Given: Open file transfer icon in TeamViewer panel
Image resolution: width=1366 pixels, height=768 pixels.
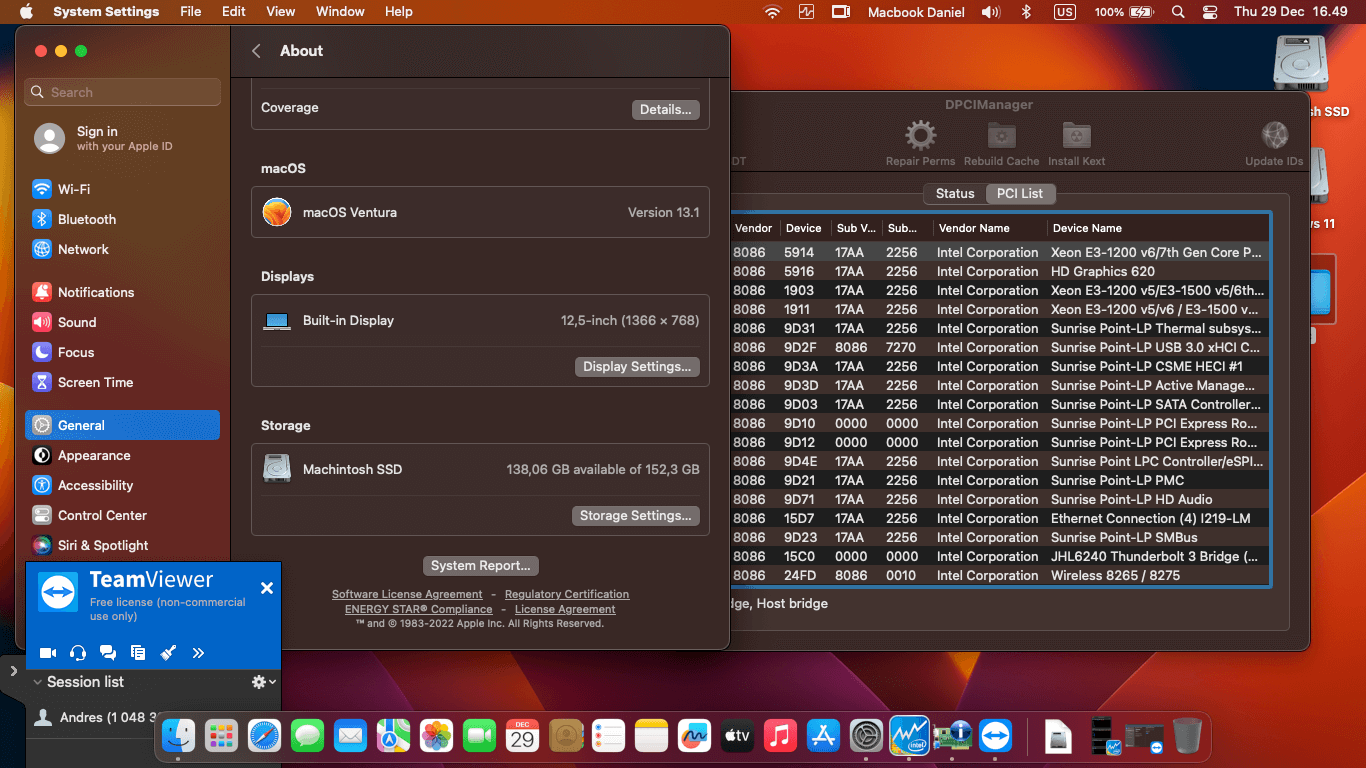Looking at the screenshot, I should pos(138,653).
